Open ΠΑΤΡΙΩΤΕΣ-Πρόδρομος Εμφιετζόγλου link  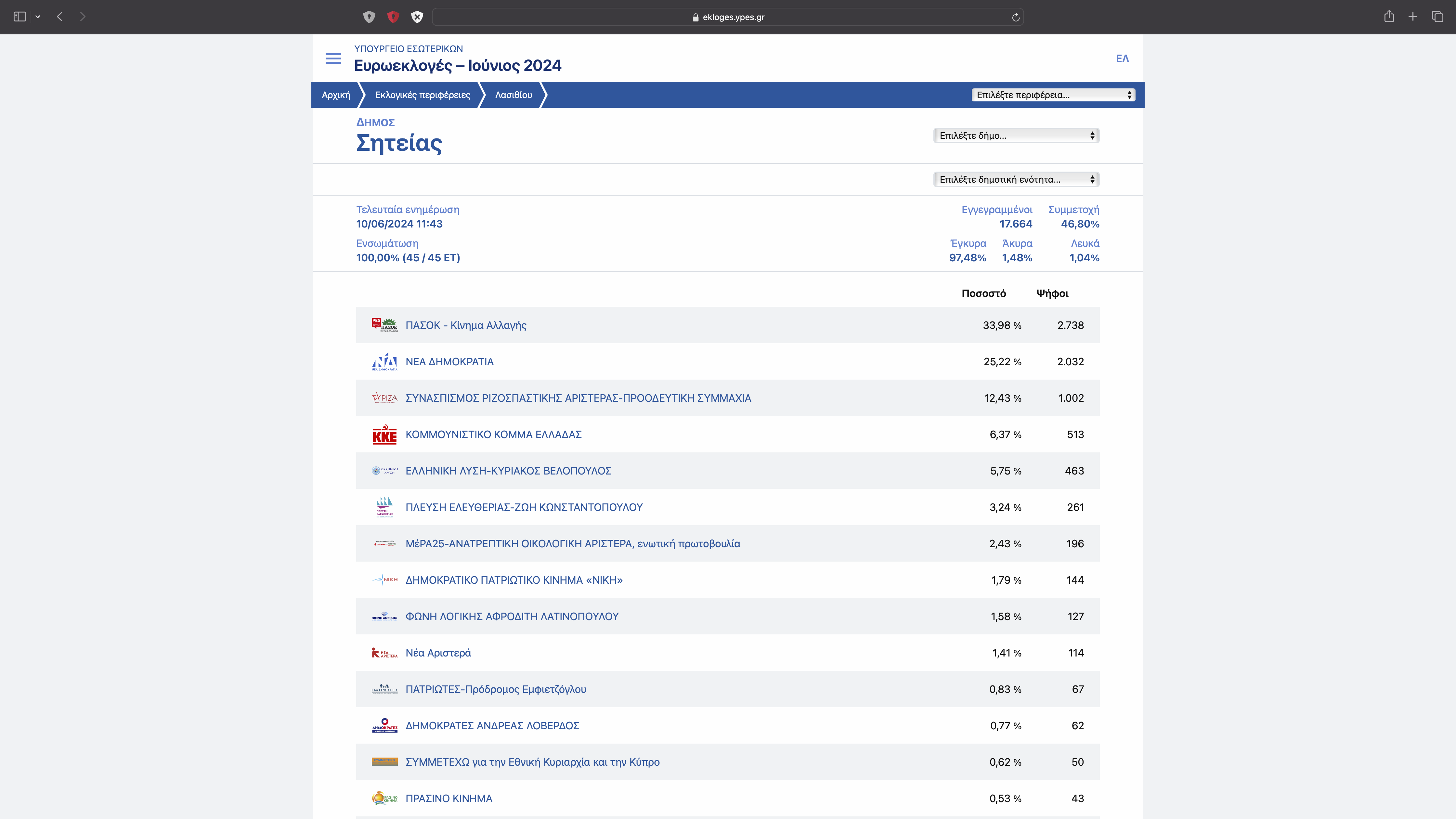496,689
